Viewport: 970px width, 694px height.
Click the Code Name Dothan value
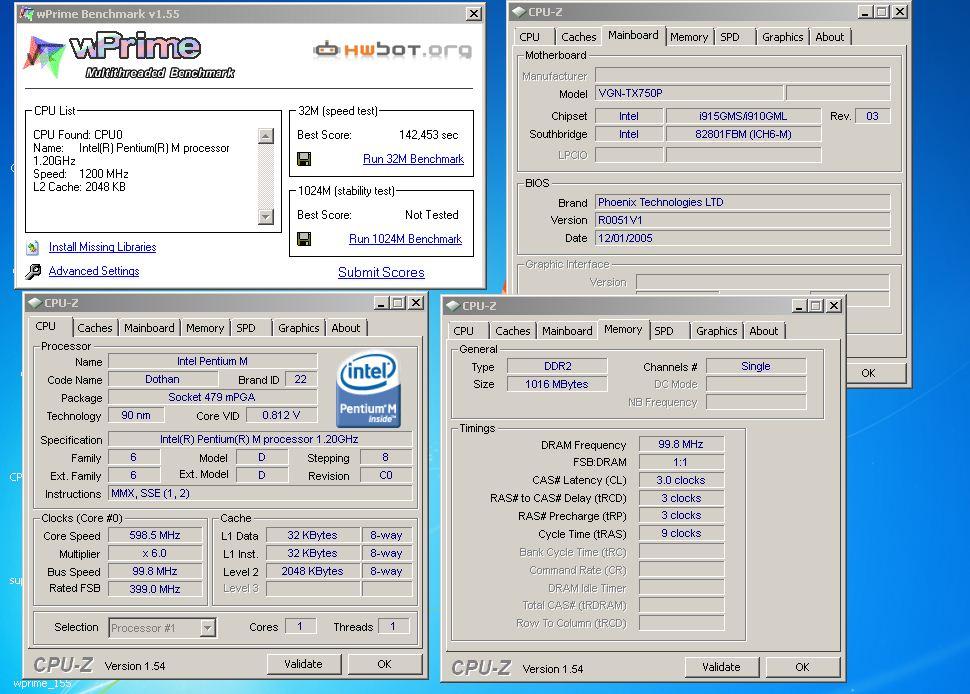click(163, 379)
